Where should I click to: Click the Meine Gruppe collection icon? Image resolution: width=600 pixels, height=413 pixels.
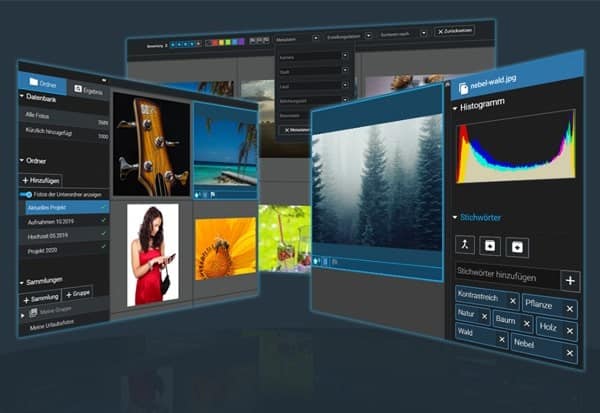tap(33, 312)
